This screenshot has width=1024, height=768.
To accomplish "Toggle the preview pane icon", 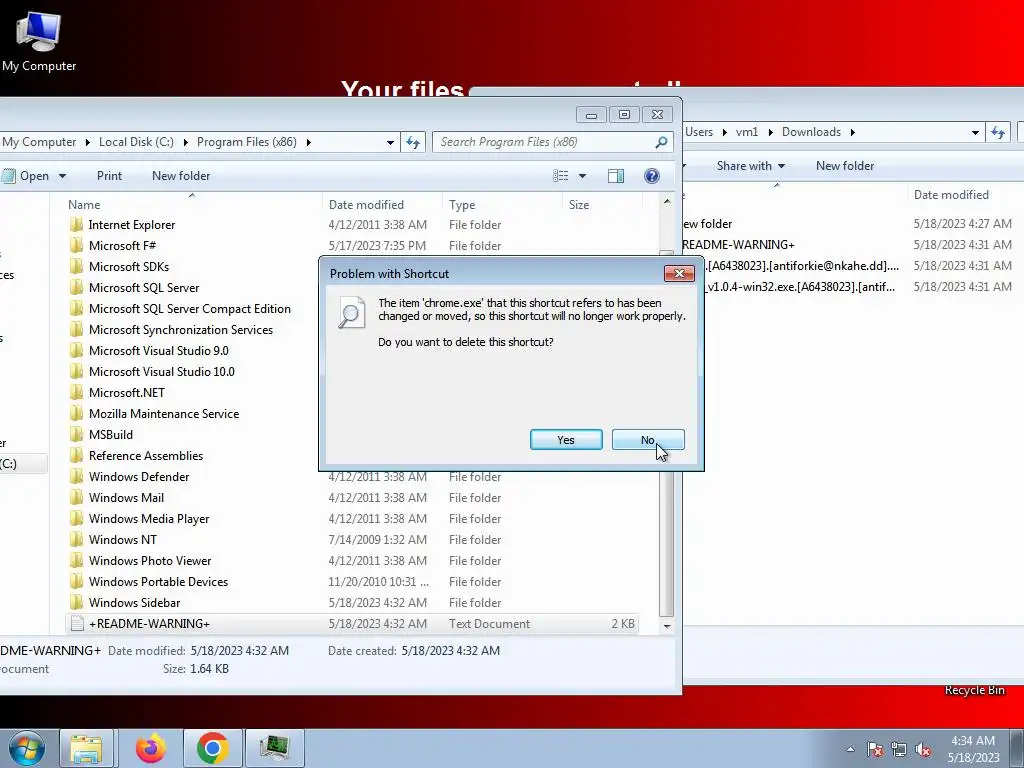I will tap(616, 176).
